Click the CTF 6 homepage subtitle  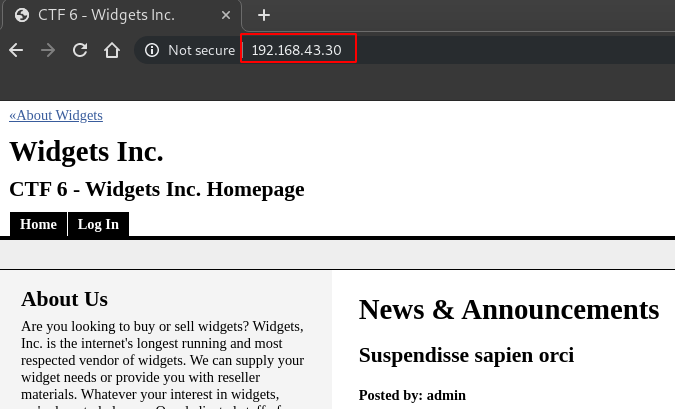pyautogui.click(x=156, y=189)
